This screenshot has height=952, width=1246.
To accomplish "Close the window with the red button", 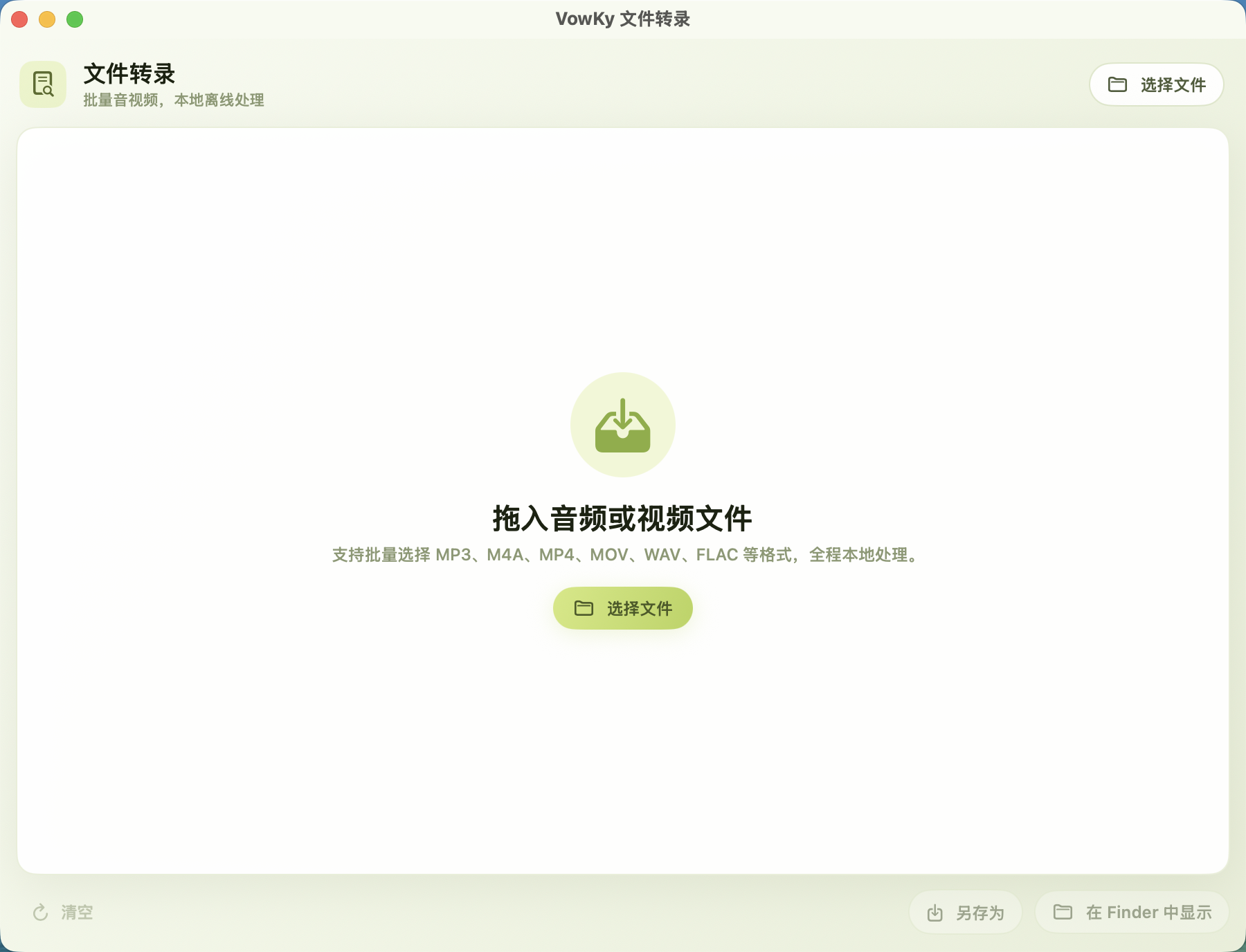I will [x=19, y=19].
